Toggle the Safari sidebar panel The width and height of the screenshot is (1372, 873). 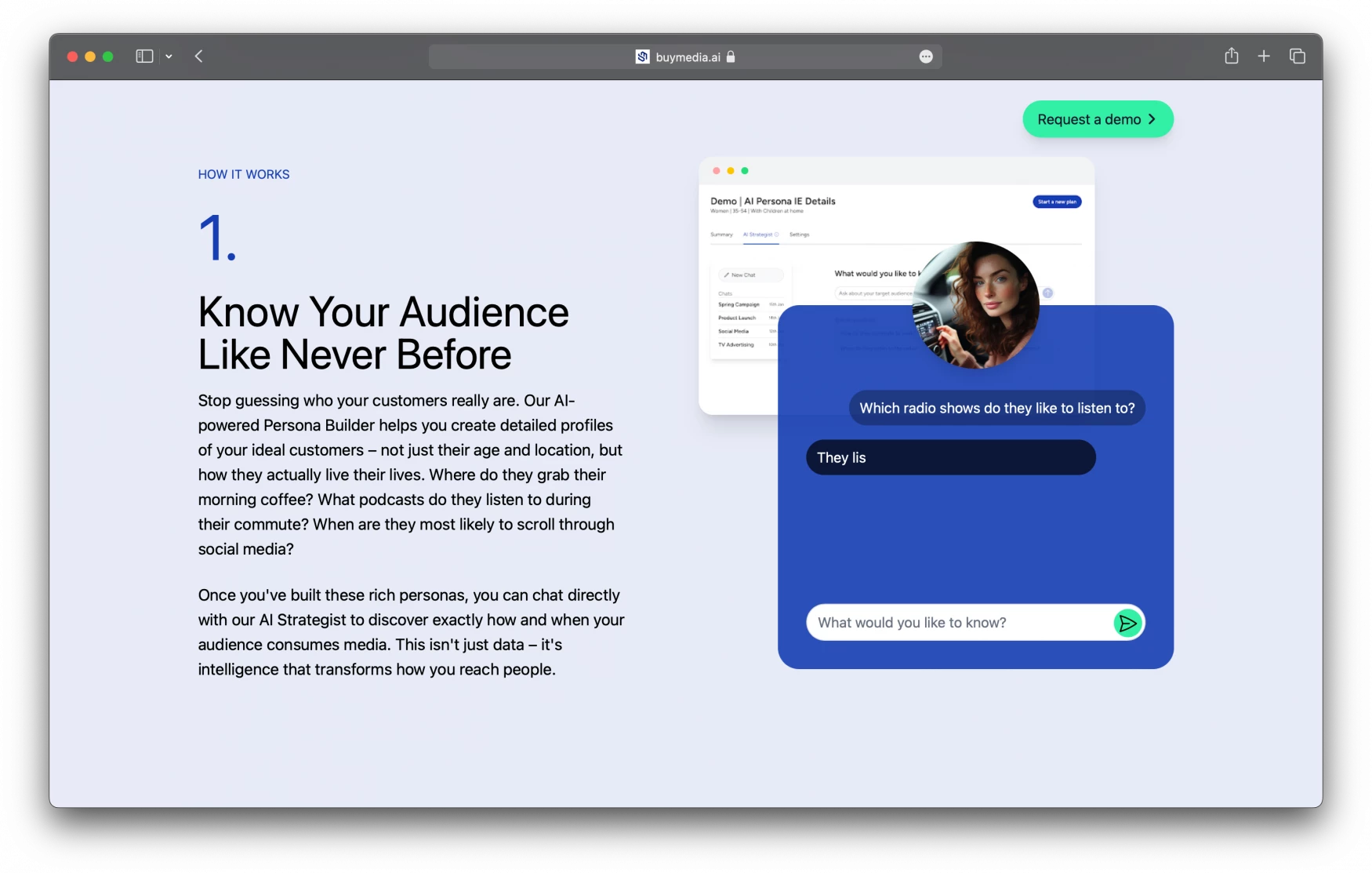coord(144,56)
